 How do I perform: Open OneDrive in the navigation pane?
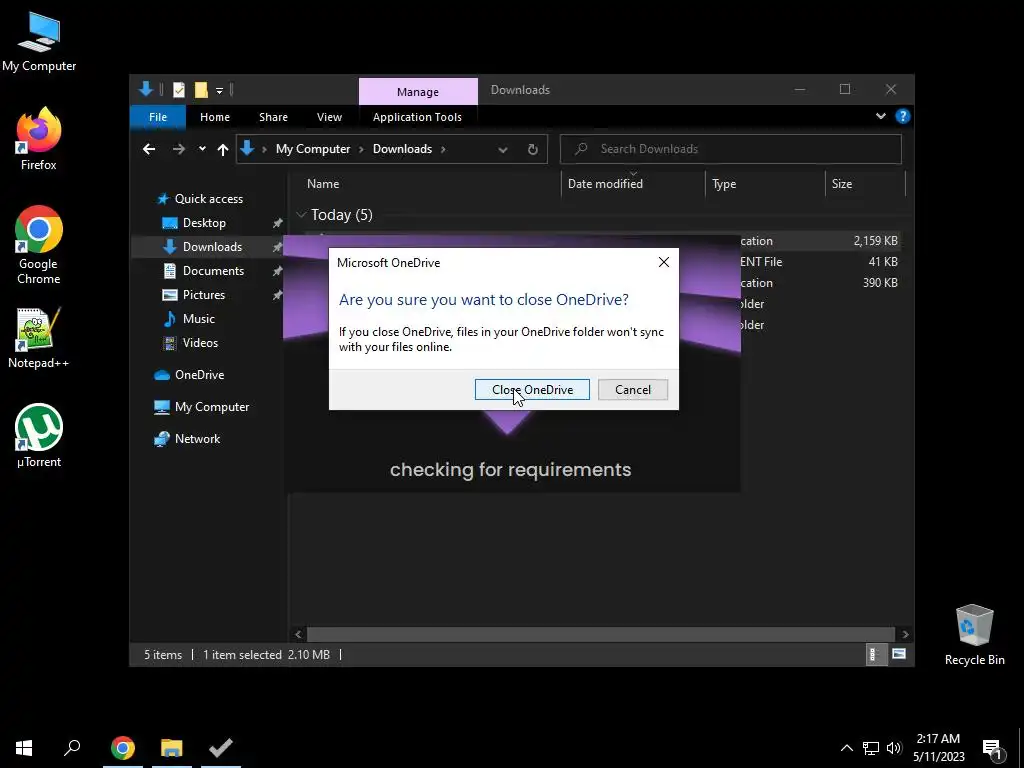(199, 375)
